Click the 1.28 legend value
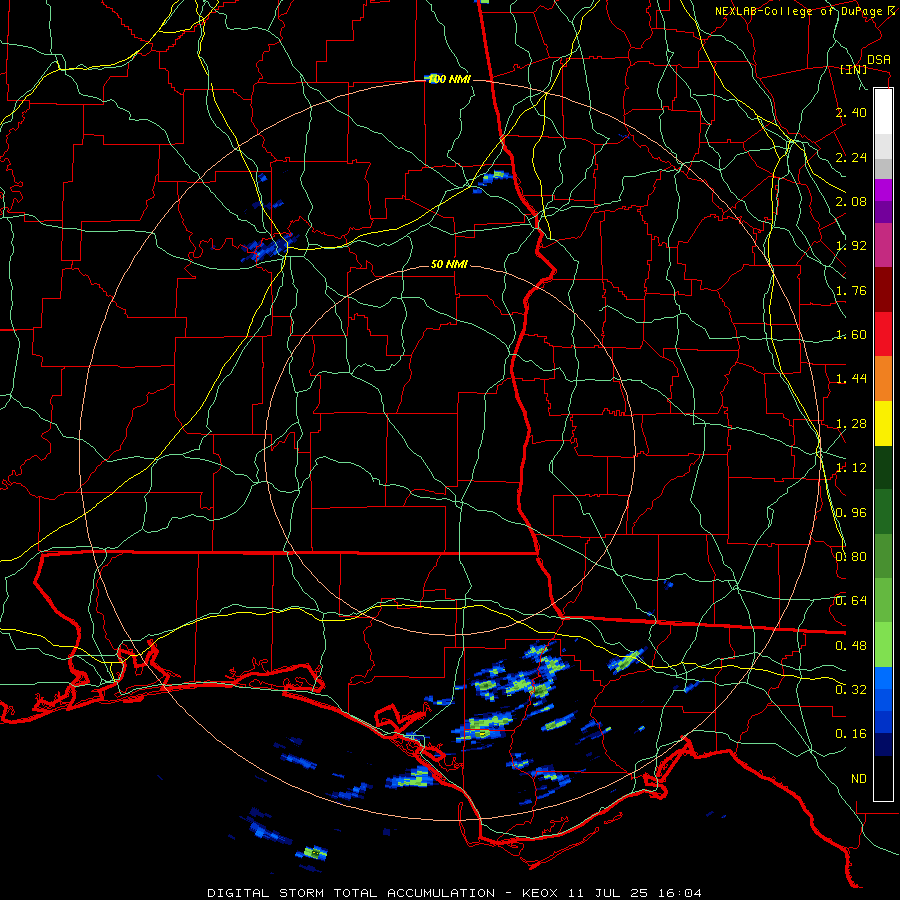The height and width of the screenshot is (900, 900). 851,424
